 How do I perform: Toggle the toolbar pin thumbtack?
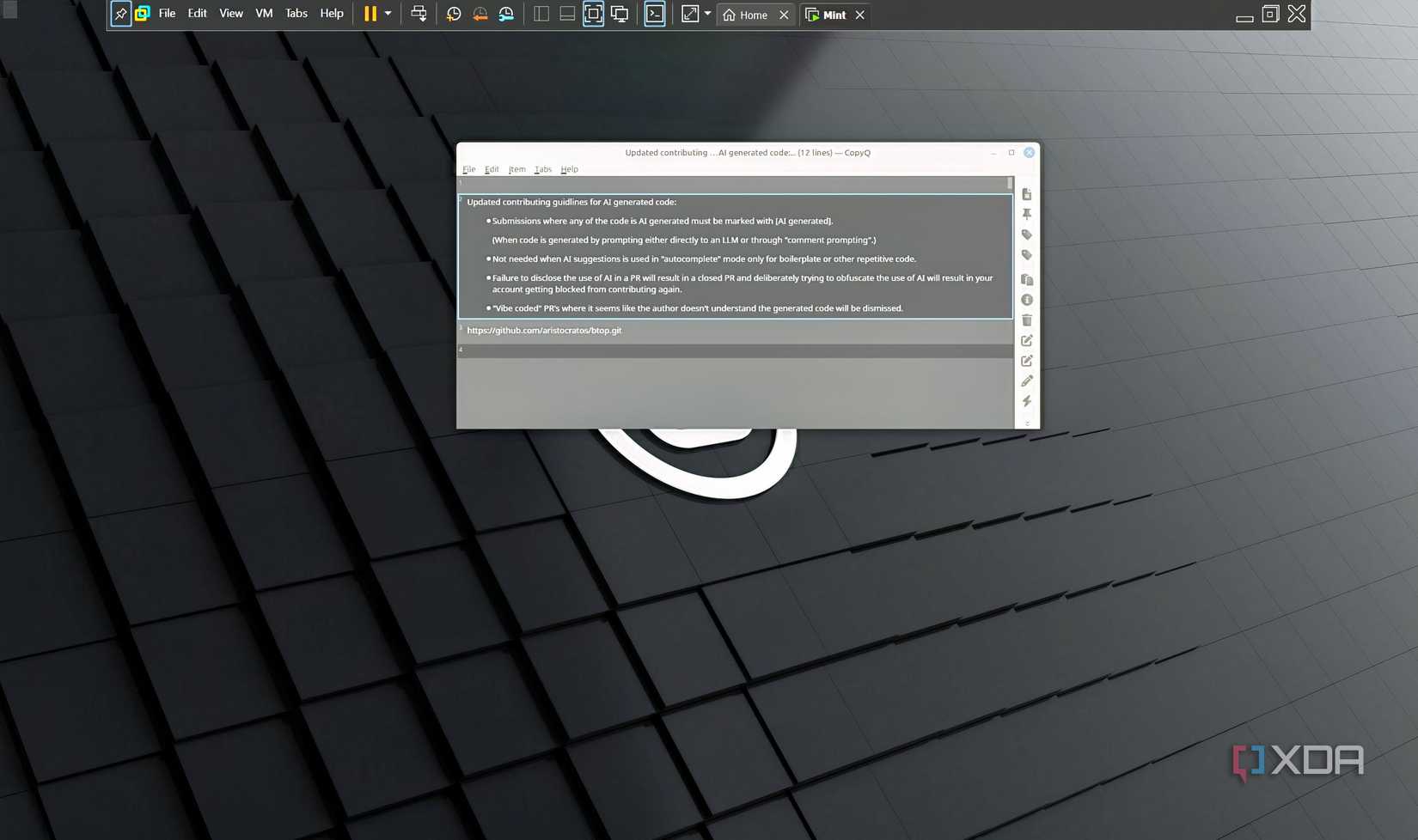point(120,13)
